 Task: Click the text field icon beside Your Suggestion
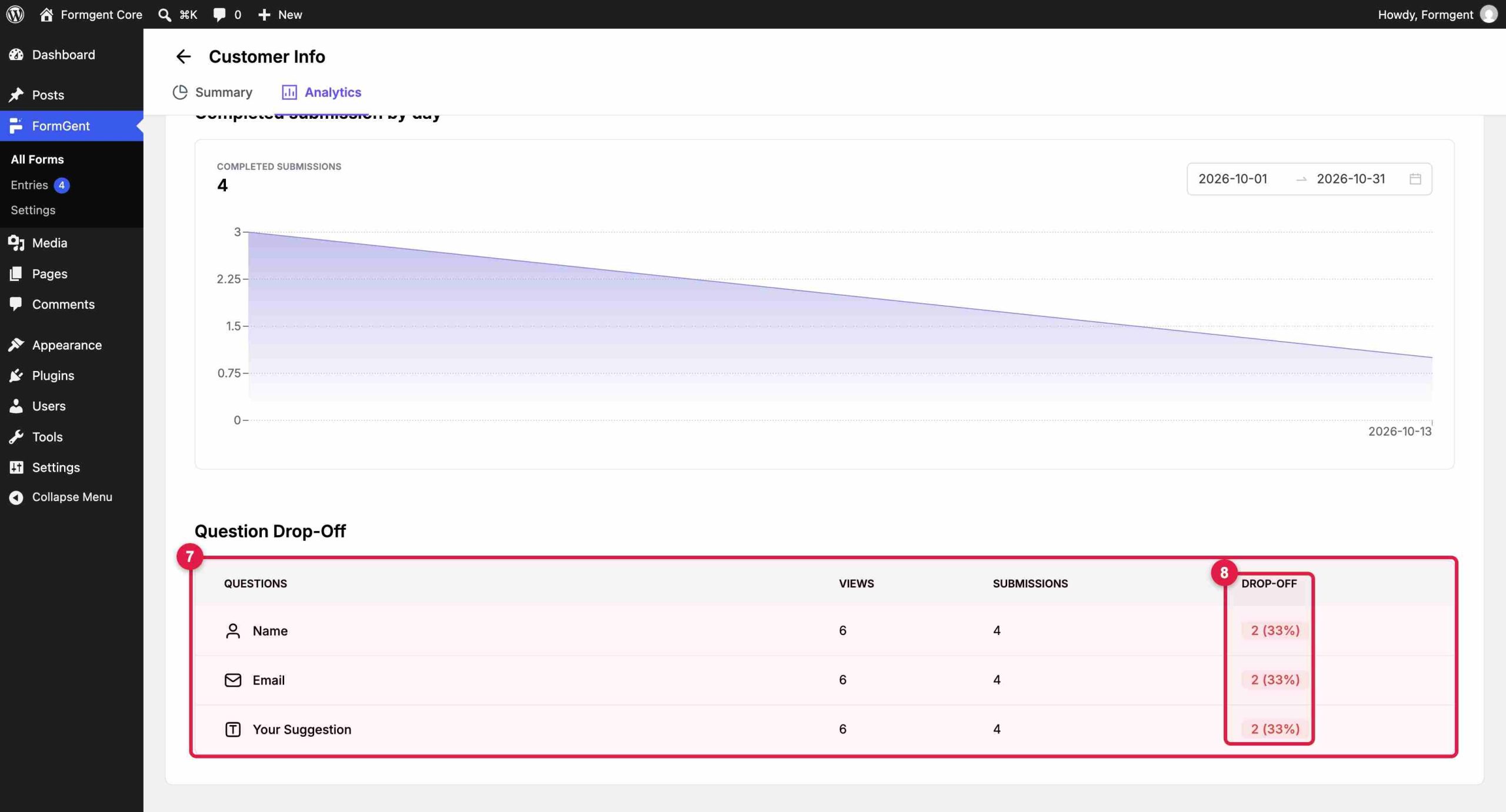click(233, 729)
